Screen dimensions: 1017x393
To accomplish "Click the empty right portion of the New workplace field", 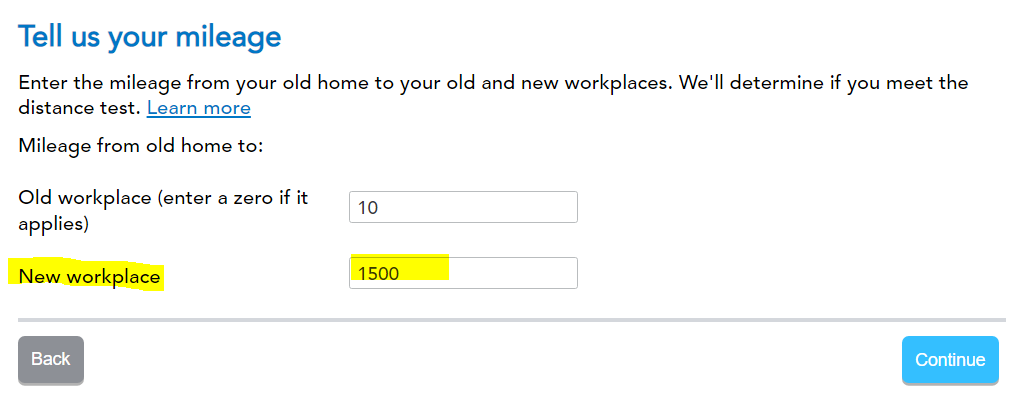I will coord(512,273).
